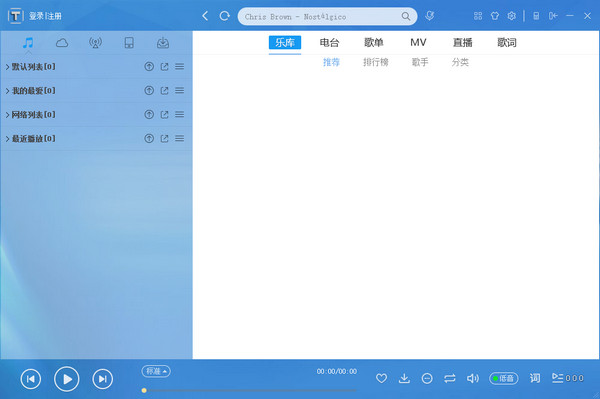Expand the 最近播放 playlist
Screen dimensions: 600x399
[7, 139]
